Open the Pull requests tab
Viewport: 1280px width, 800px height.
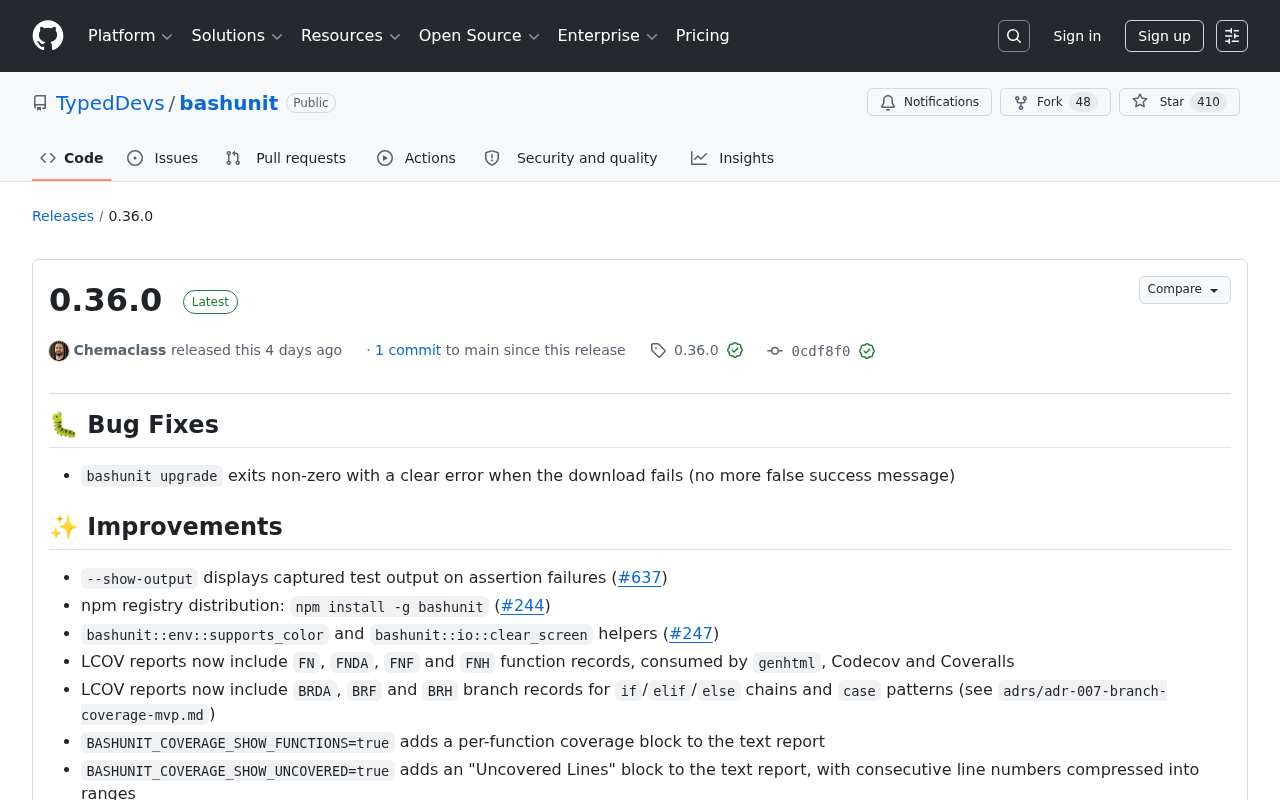[286, 158]
